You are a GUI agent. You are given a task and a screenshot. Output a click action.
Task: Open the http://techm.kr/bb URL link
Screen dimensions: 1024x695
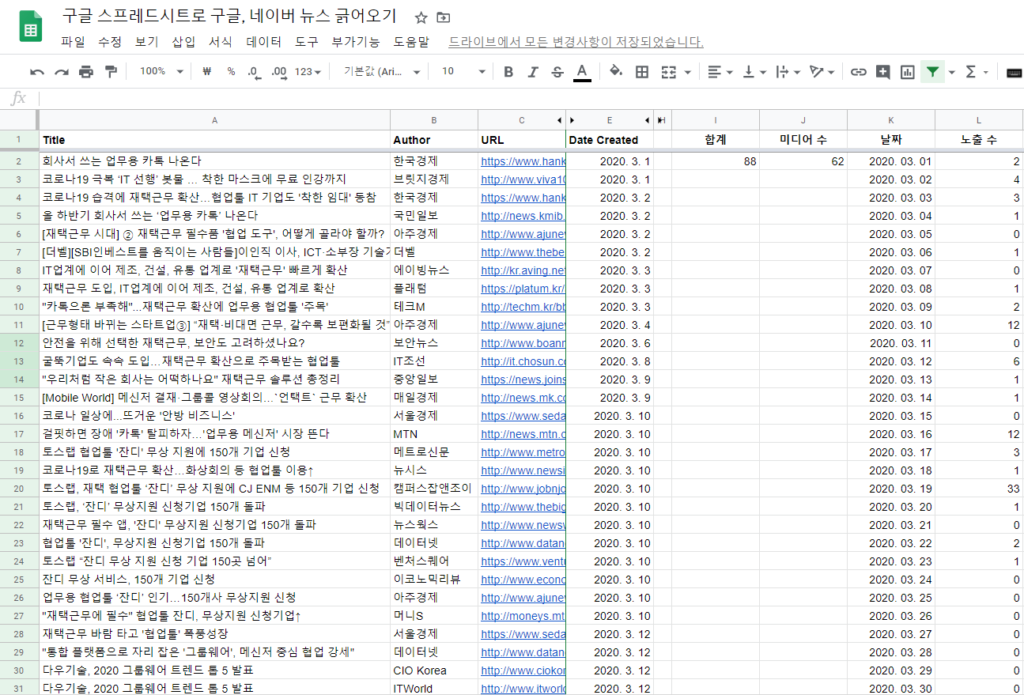523,306
